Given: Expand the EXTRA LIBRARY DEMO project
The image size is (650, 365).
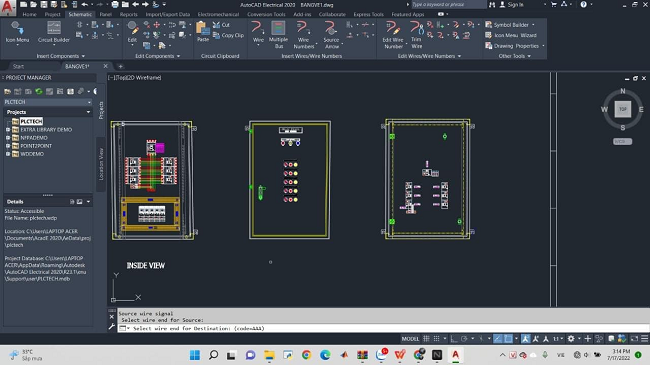Looking at the screenshot, I should coord(8,130).
